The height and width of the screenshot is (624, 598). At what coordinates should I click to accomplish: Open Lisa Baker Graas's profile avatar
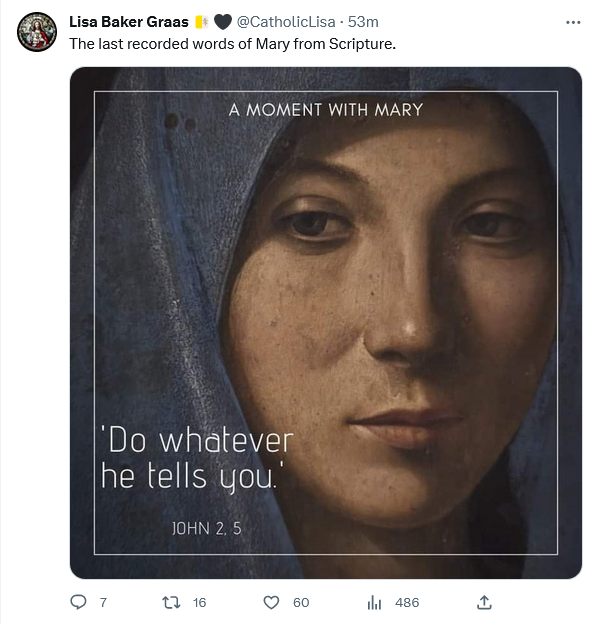tap(37, 32)
